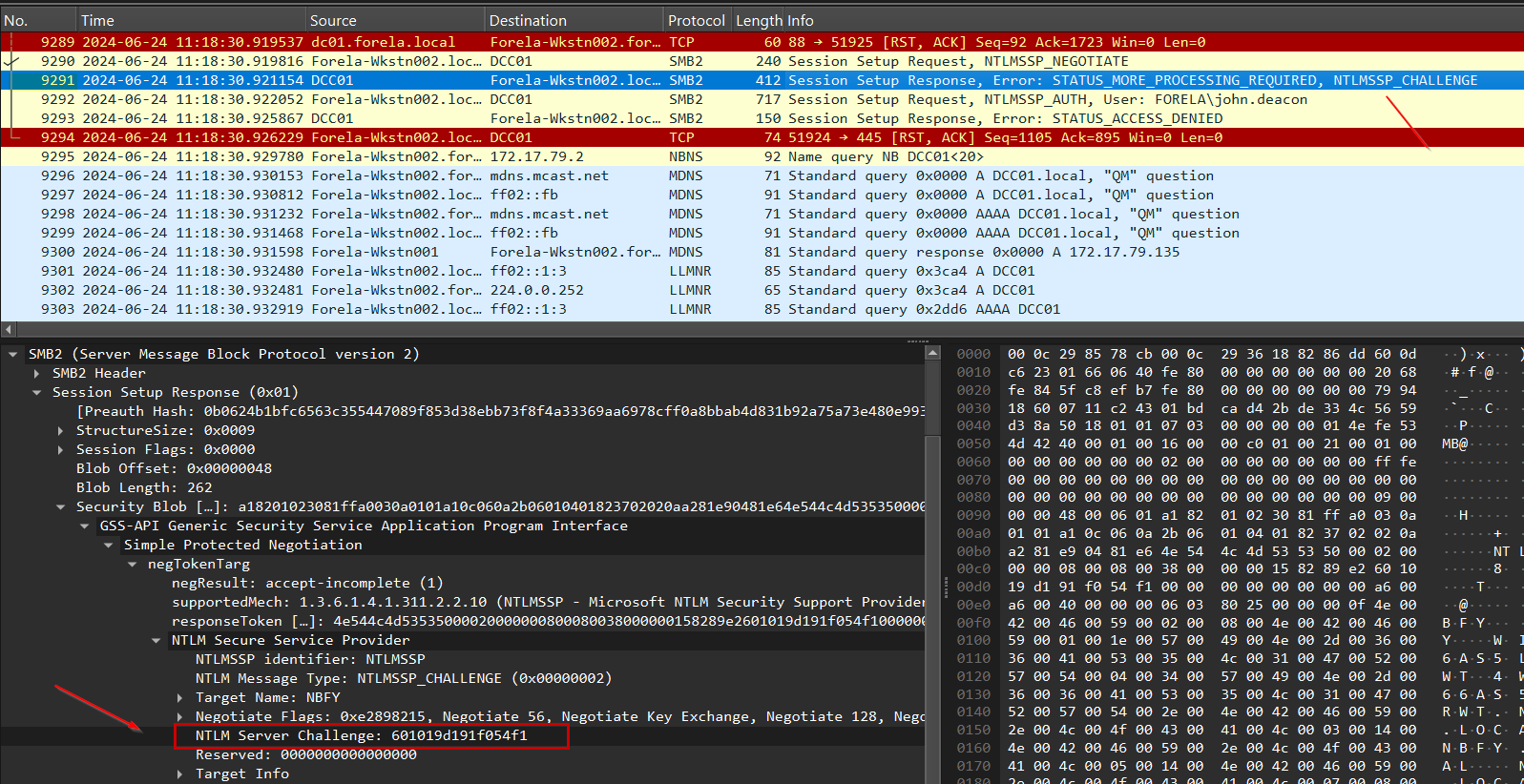Select packet 9295 NBNS name query
This screenshot has width=1524, height=784.
click(x=668, y=156)
